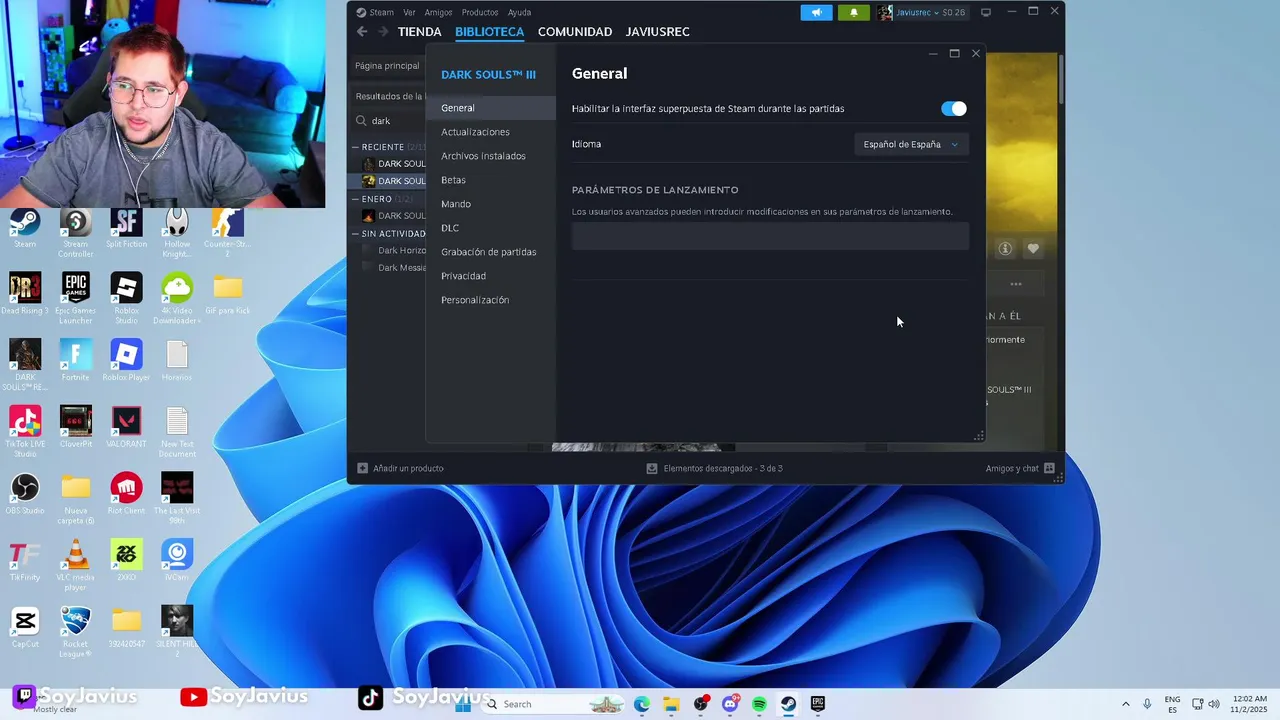Click the Dead Rising 3 desktop icon
This screenshot has width=1280, height=720.
point(25,295)
